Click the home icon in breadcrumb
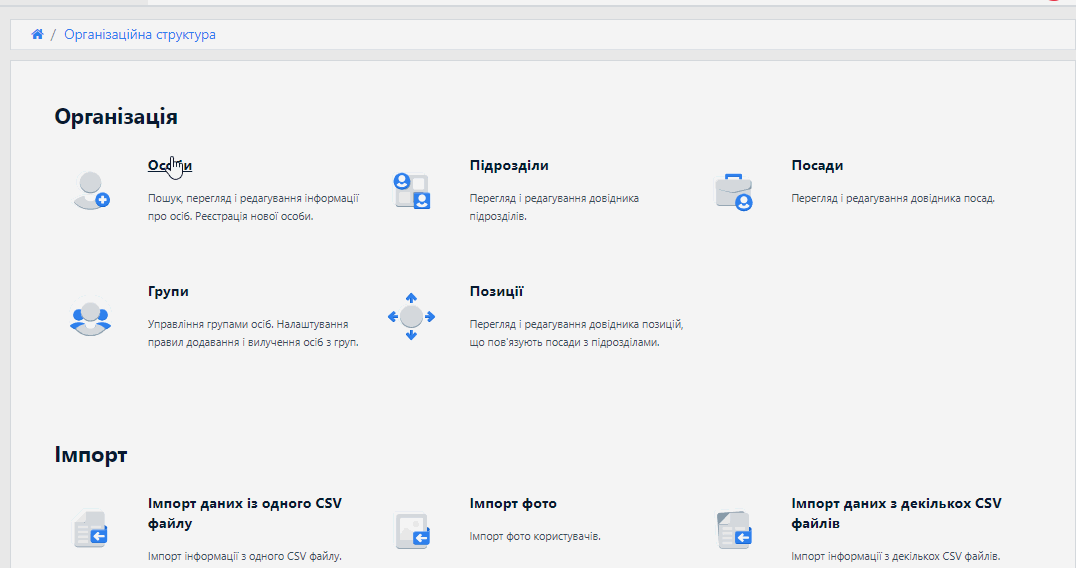The width and height of the screenshot is (1076, 568). (37, 34)
